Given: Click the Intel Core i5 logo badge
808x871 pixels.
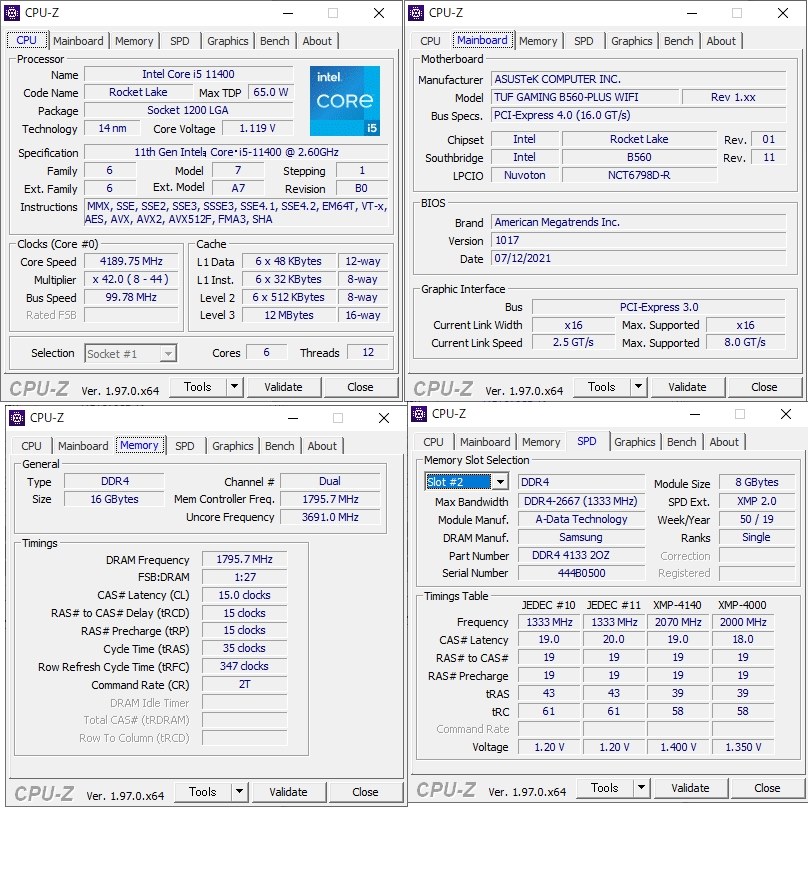Looking at the screenshot, I should click(x=345, y=101).
